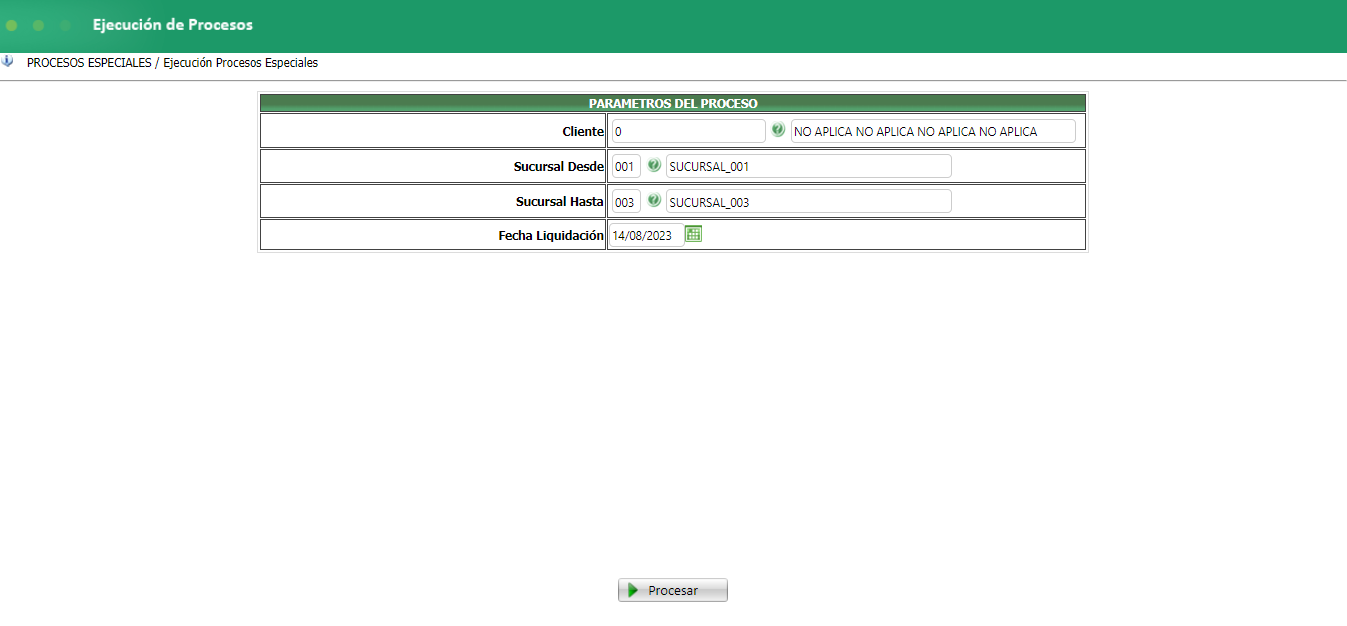Select the Sucursal Desde code 001 field
The height and width of the screenshot is (626, 1347).
626,166
